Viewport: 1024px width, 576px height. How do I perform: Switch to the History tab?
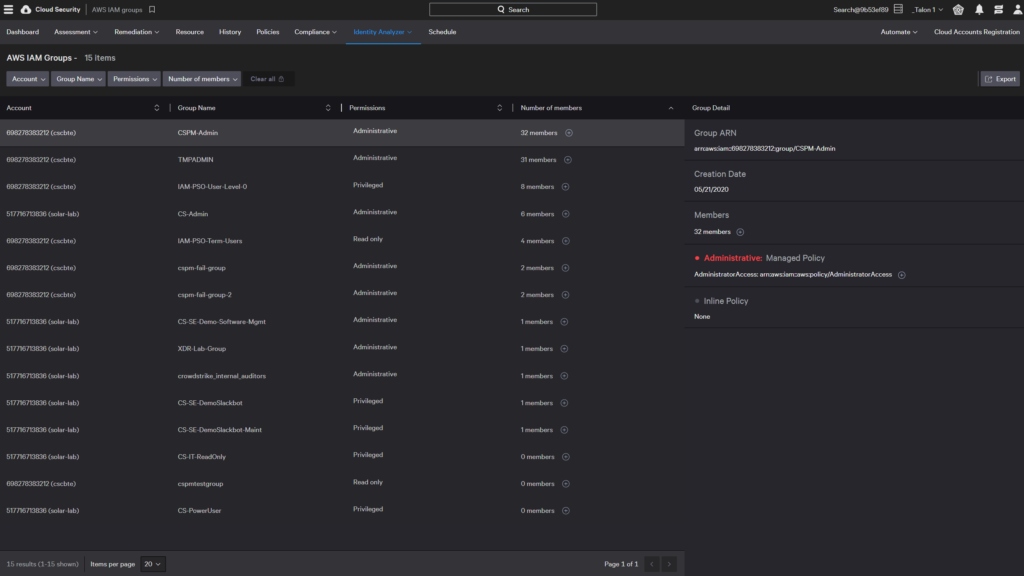tap(230, 32)
